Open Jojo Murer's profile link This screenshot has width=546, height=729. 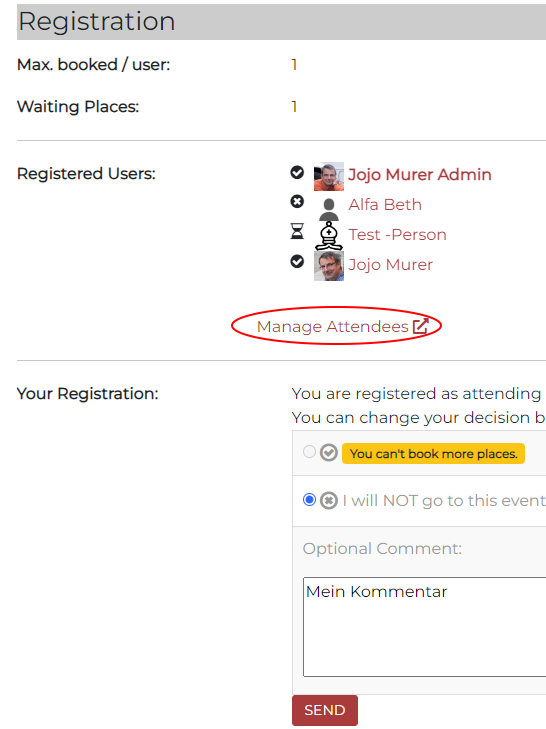click(391, 265)
